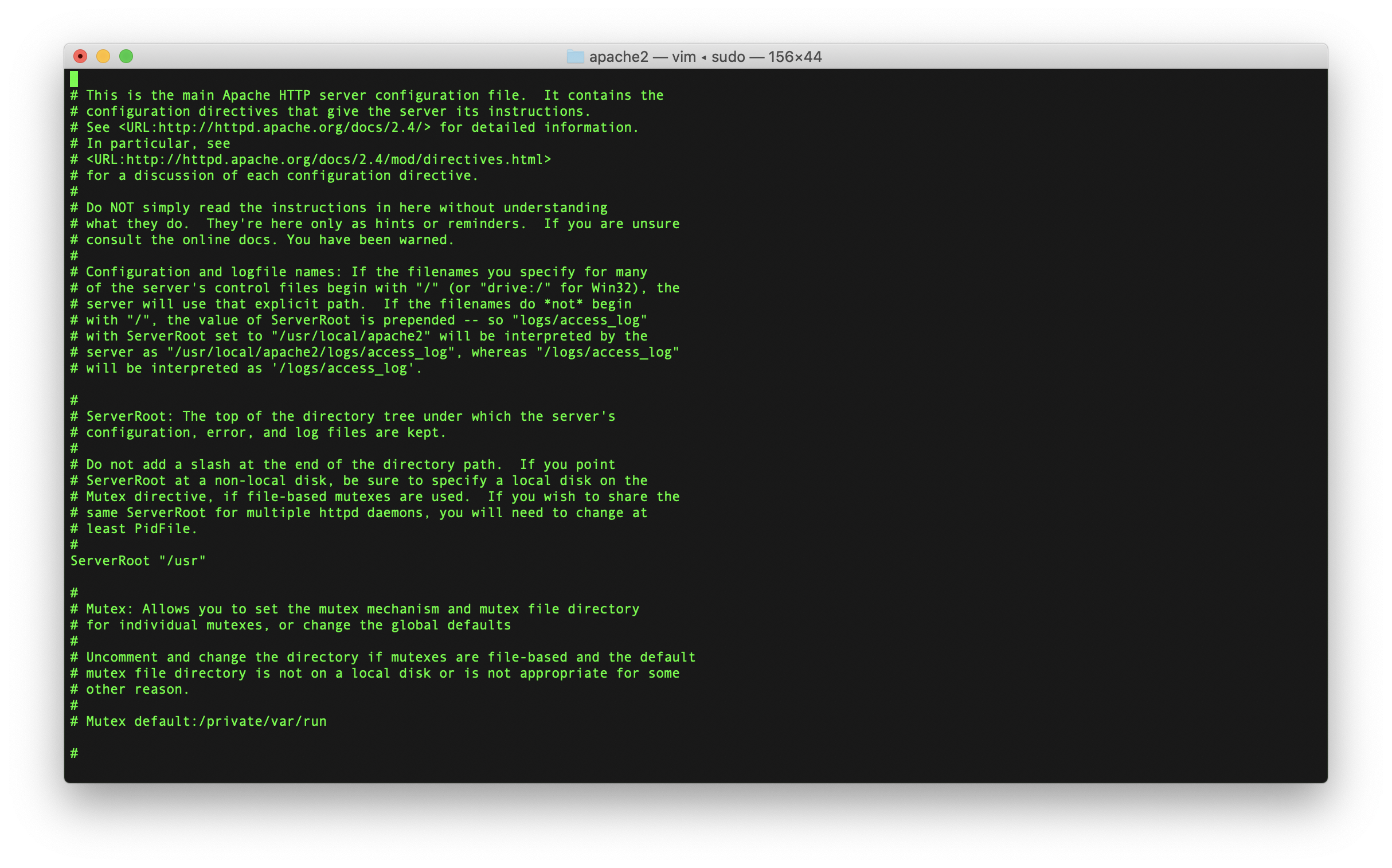The height and width of the screenshot is (868, 1392).
Task: Click the '# least PidFile.' comment line
Action: [x=134, y=529]
